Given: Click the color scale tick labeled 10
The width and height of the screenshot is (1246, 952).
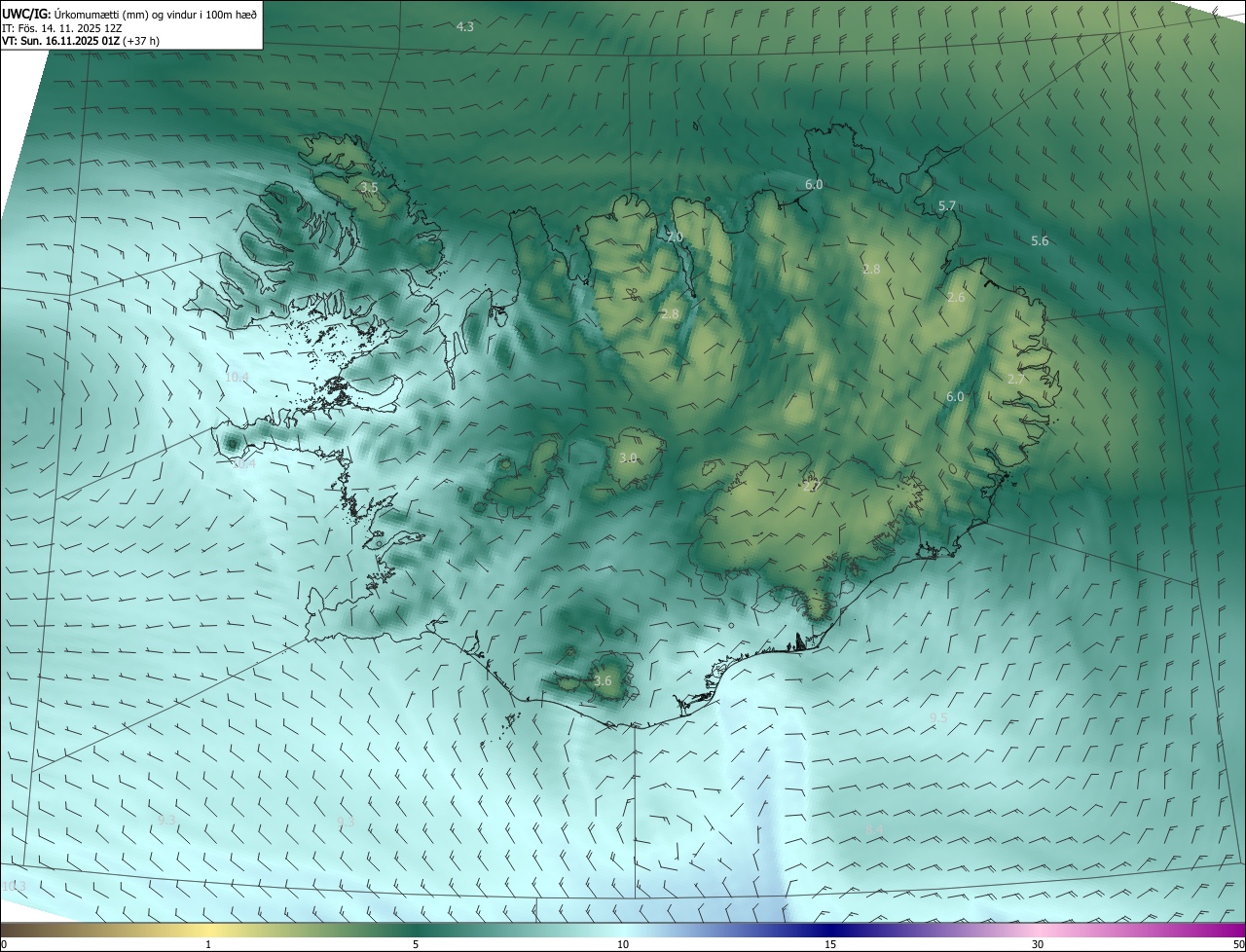Looking at the screenshot, I should click(623, 944).
